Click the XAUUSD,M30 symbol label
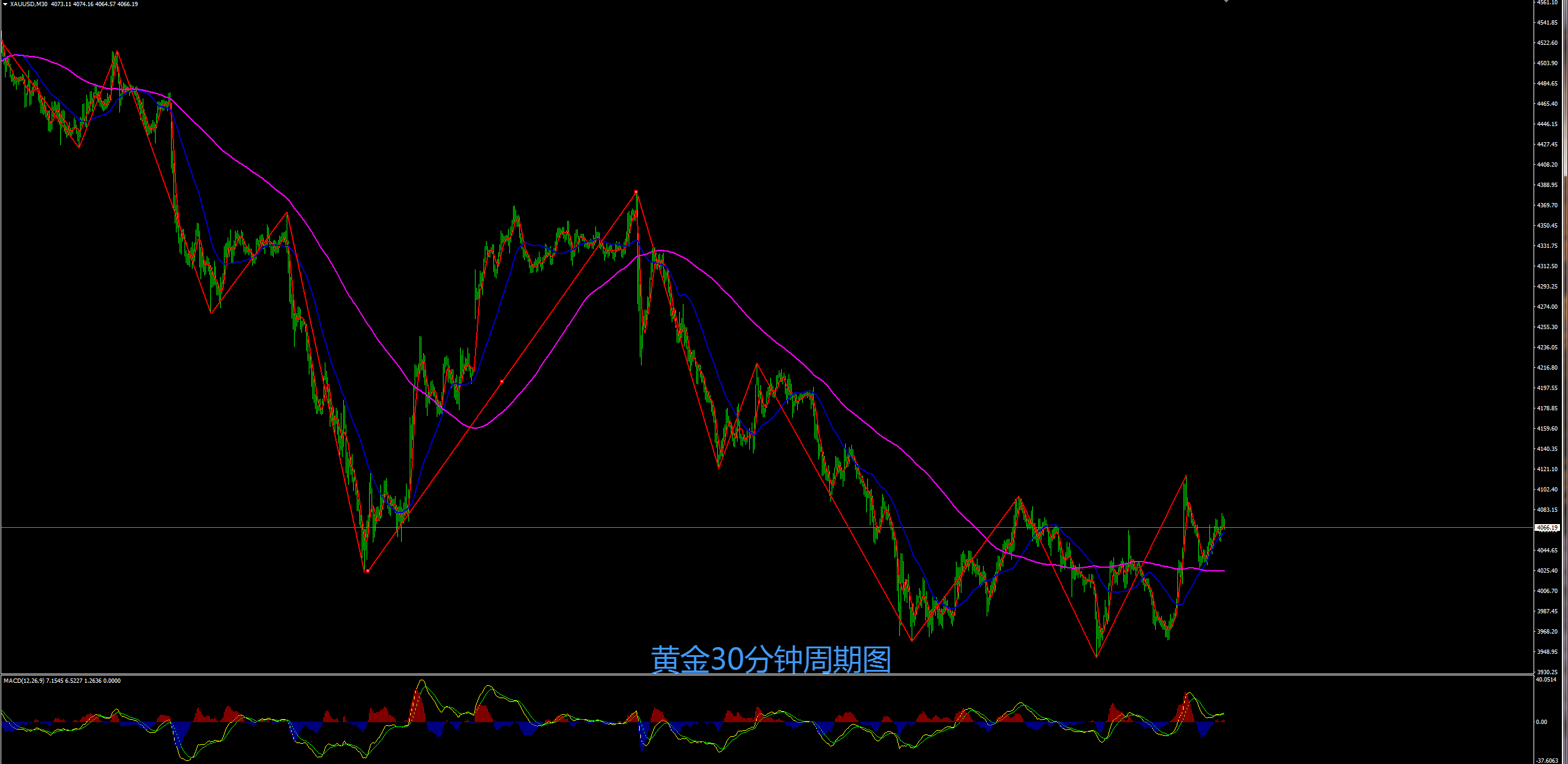The image size is (1568, 764). tap(29, 4)
